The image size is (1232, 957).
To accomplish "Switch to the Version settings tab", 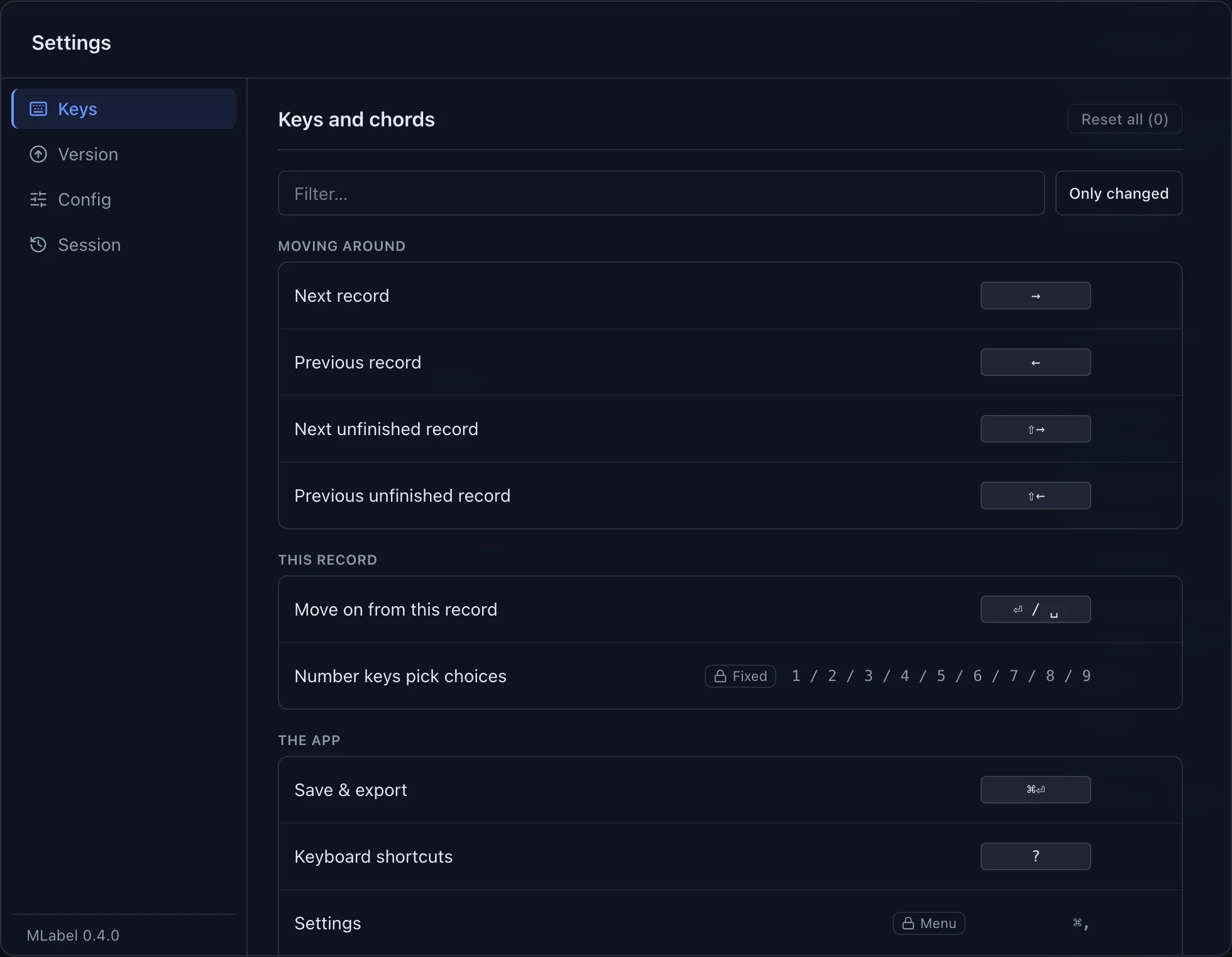I will click(124, 154).
